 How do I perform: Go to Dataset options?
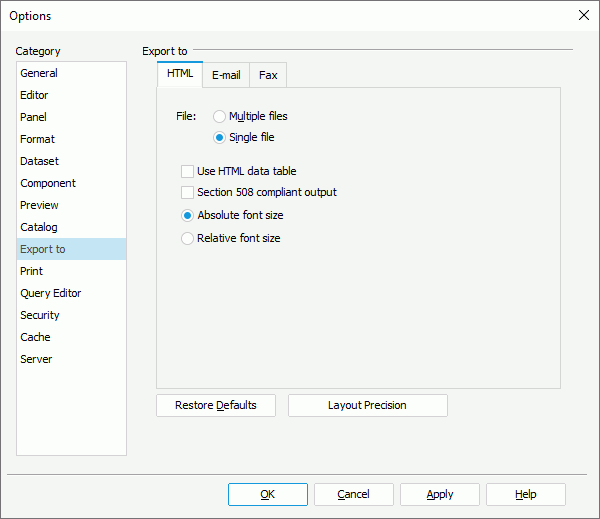[x=71, y=161]
